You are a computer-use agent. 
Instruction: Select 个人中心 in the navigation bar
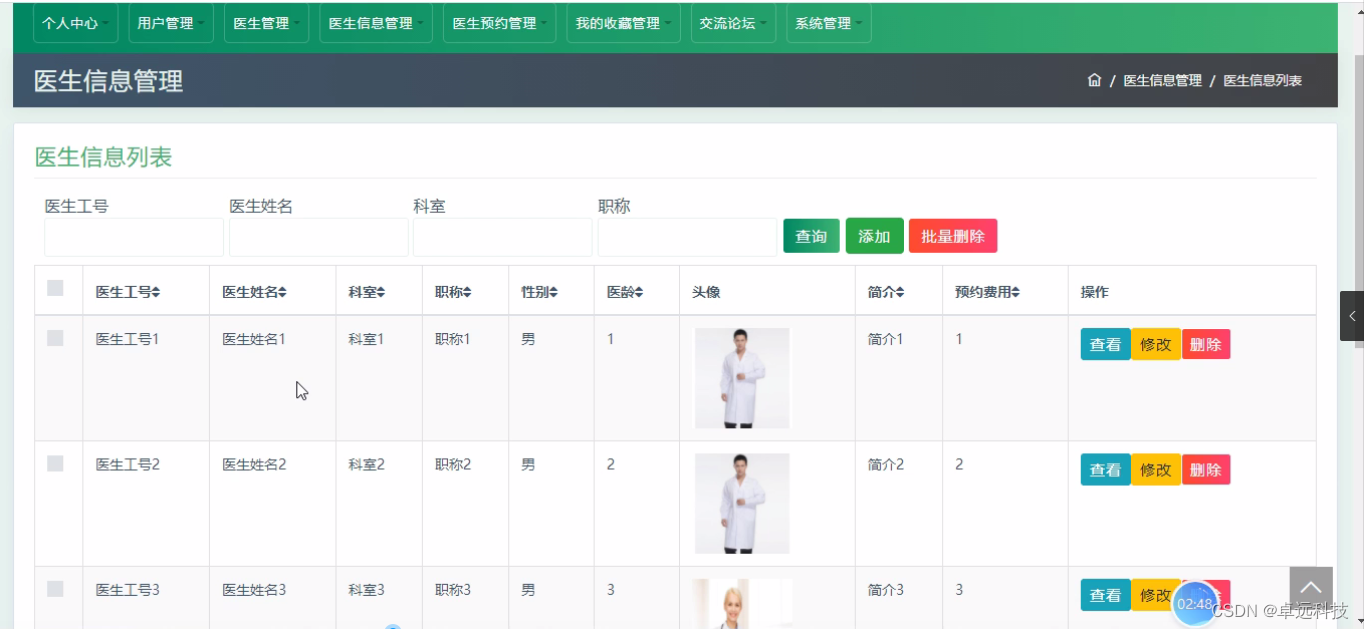click(75, 22)
